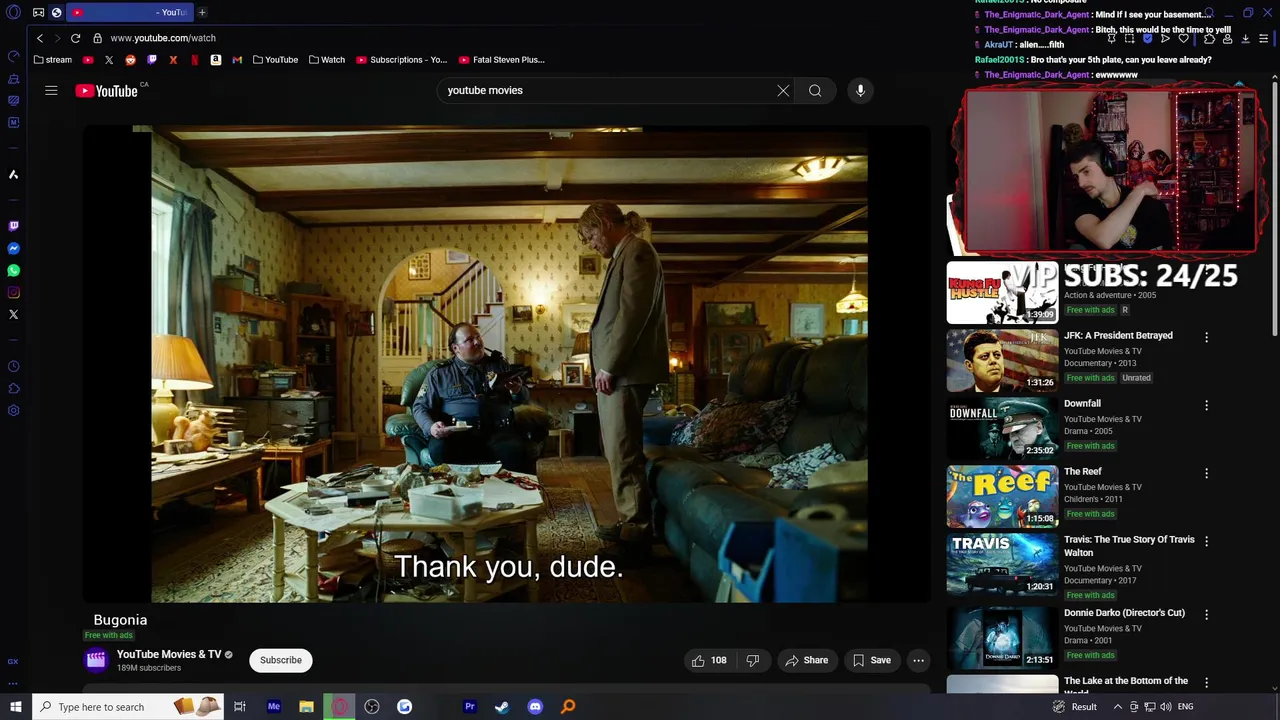Clear the YouTube search box text
1280x720 pixels.
click(x=783, y=91)
